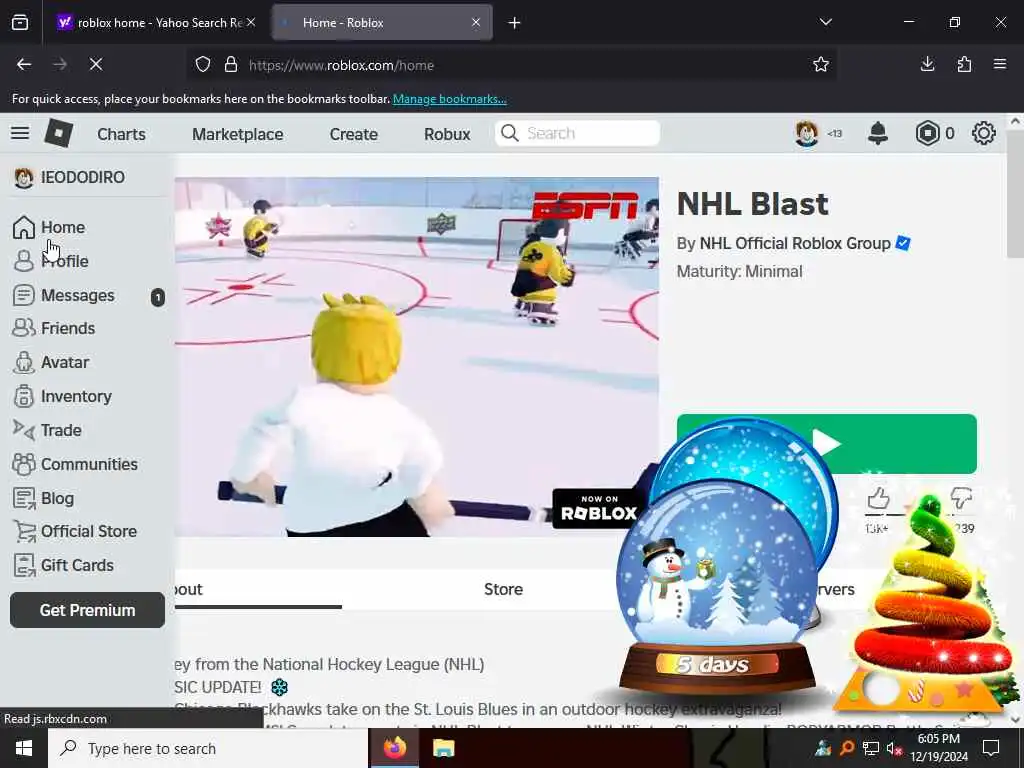The width and height of the screenshot is (1024, 768).
Task: Open the notifications bell
Action: (x=878, y=133)
